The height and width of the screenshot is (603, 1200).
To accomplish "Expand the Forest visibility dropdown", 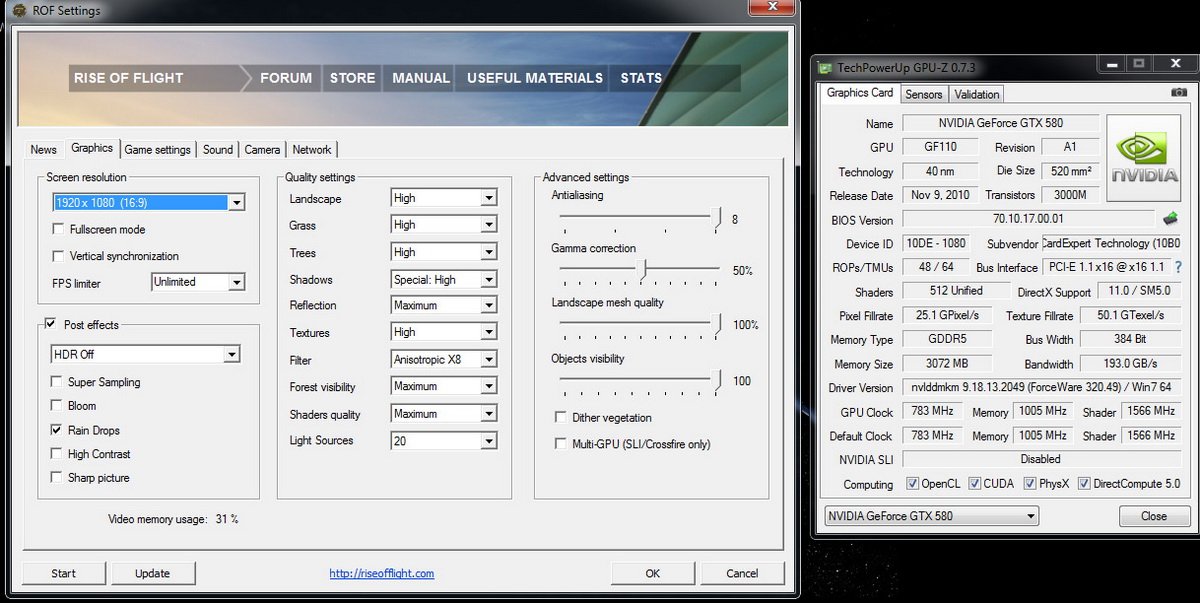I will (444, 386).
